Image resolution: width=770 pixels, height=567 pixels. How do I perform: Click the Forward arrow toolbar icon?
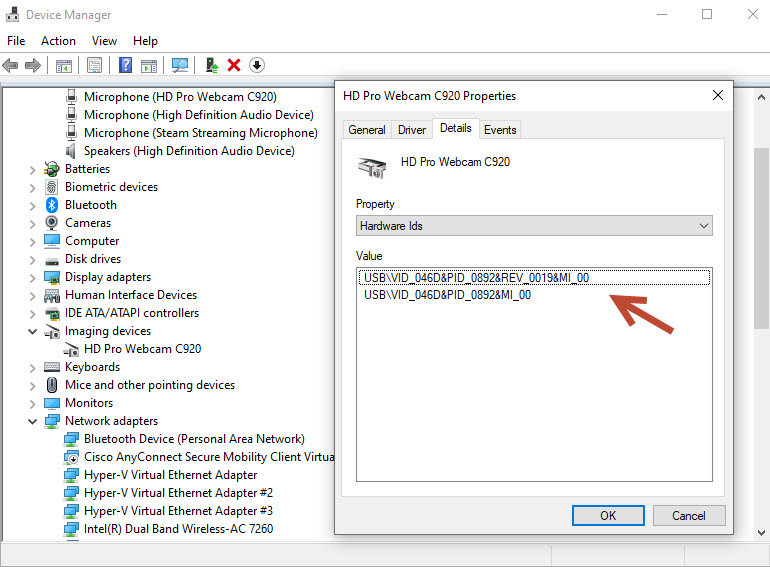tap(32, 65)
